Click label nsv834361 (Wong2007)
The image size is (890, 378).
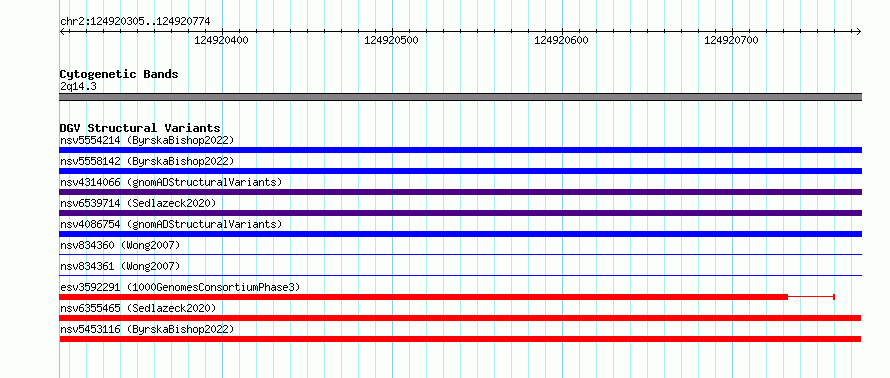(x=120, y=266)
